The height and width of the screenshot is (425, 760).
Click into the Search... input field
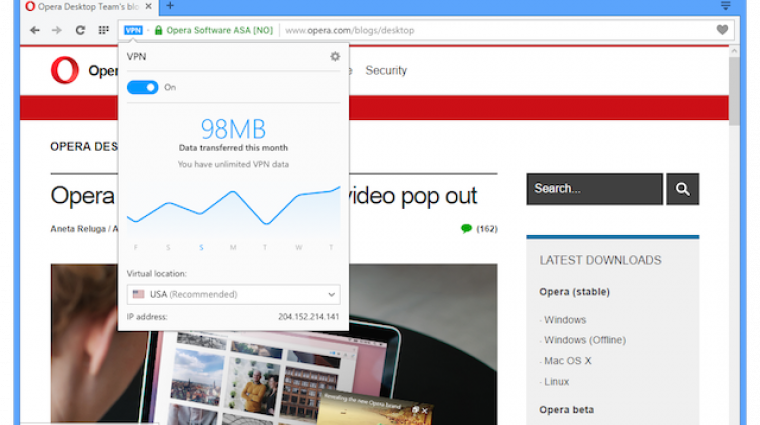click(x=595, y=189)
